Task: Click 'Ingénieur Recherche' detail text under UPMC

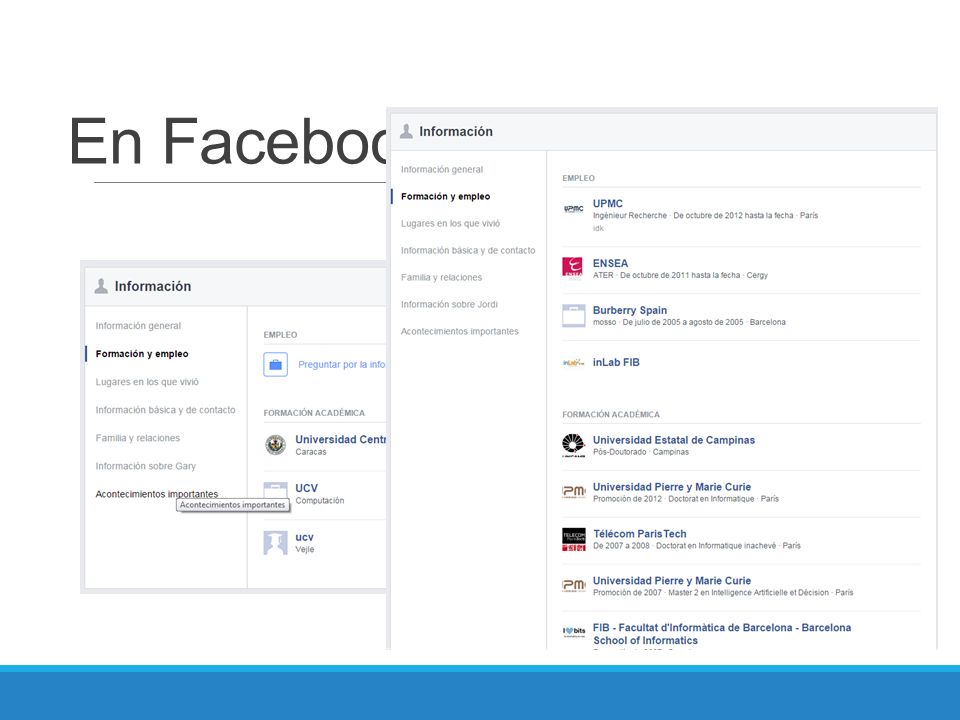Action: click(x=629, y=216)
